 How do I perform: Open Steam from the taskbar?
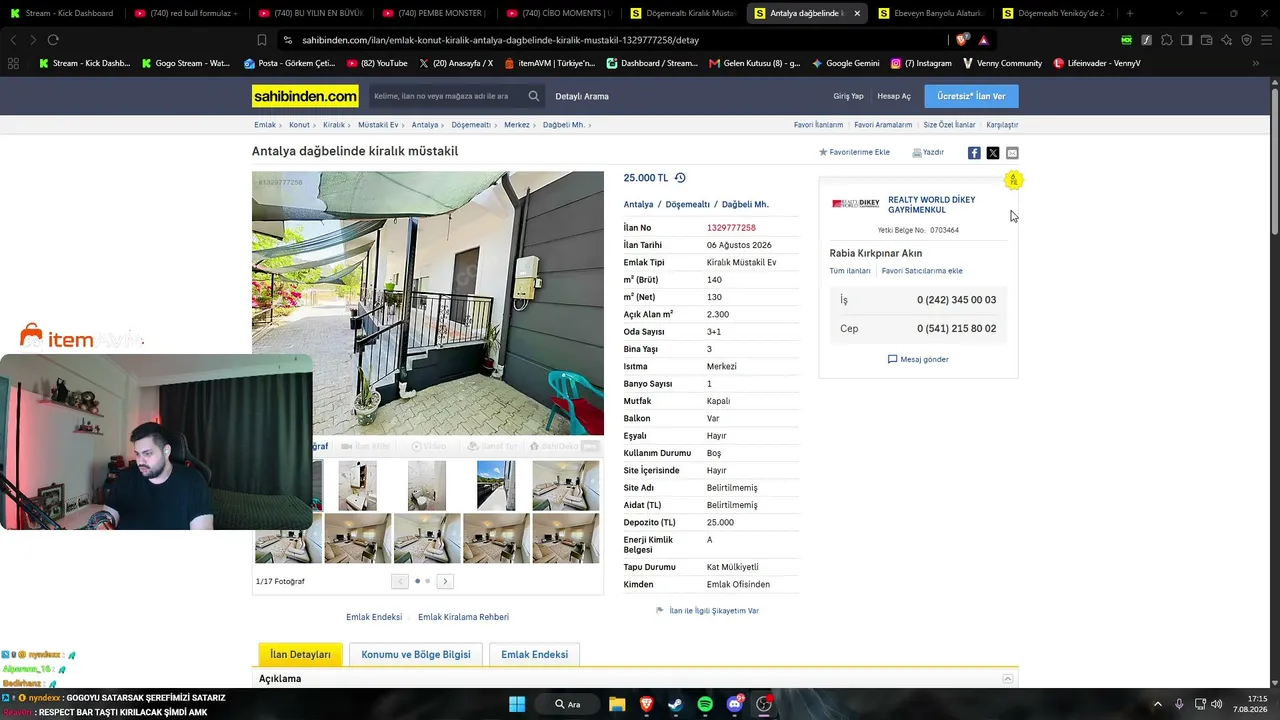(675, 704)
